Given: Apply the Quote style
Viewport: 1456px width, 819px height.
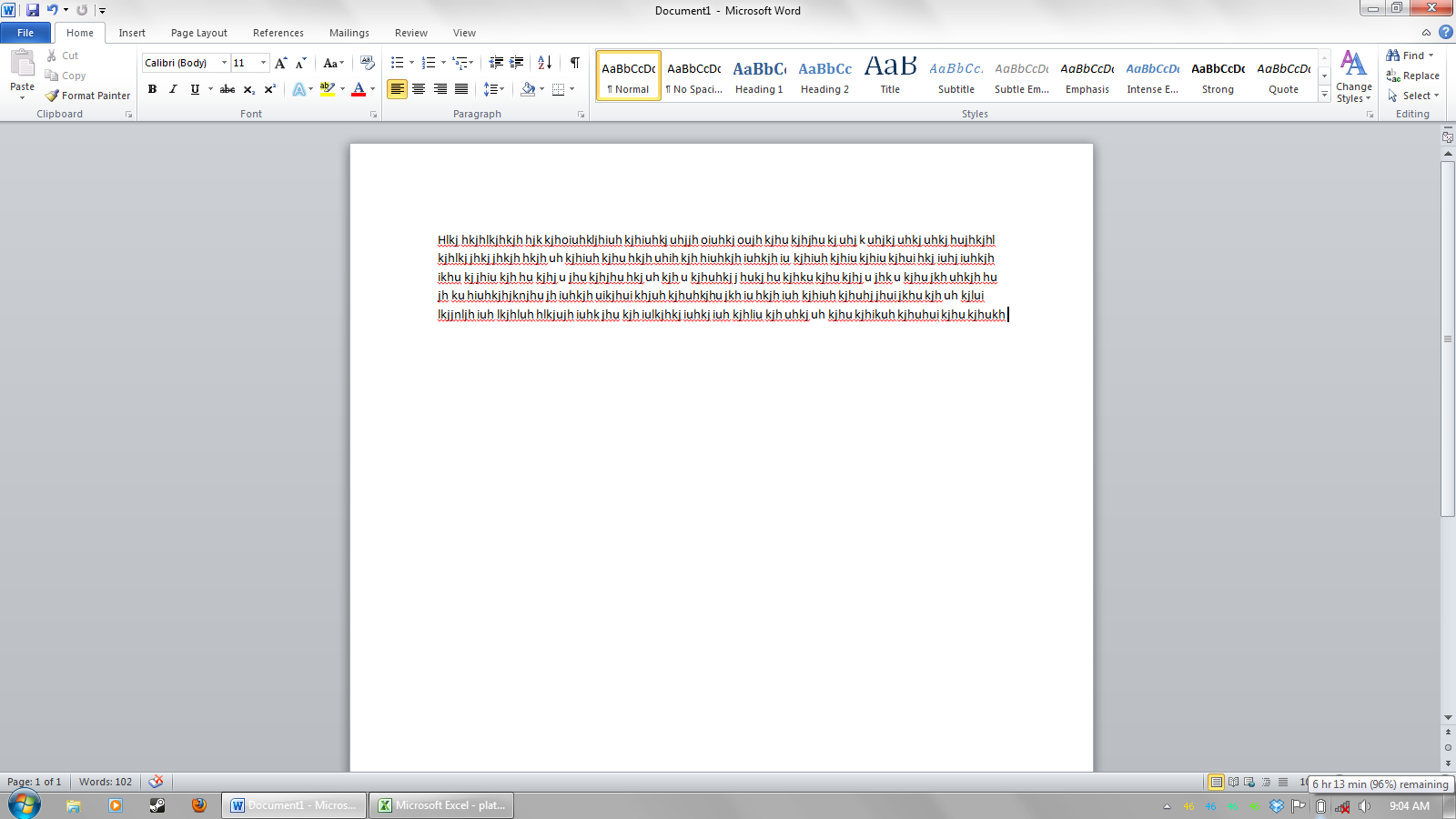Looking at the screenshot, I should [1283, 76].
